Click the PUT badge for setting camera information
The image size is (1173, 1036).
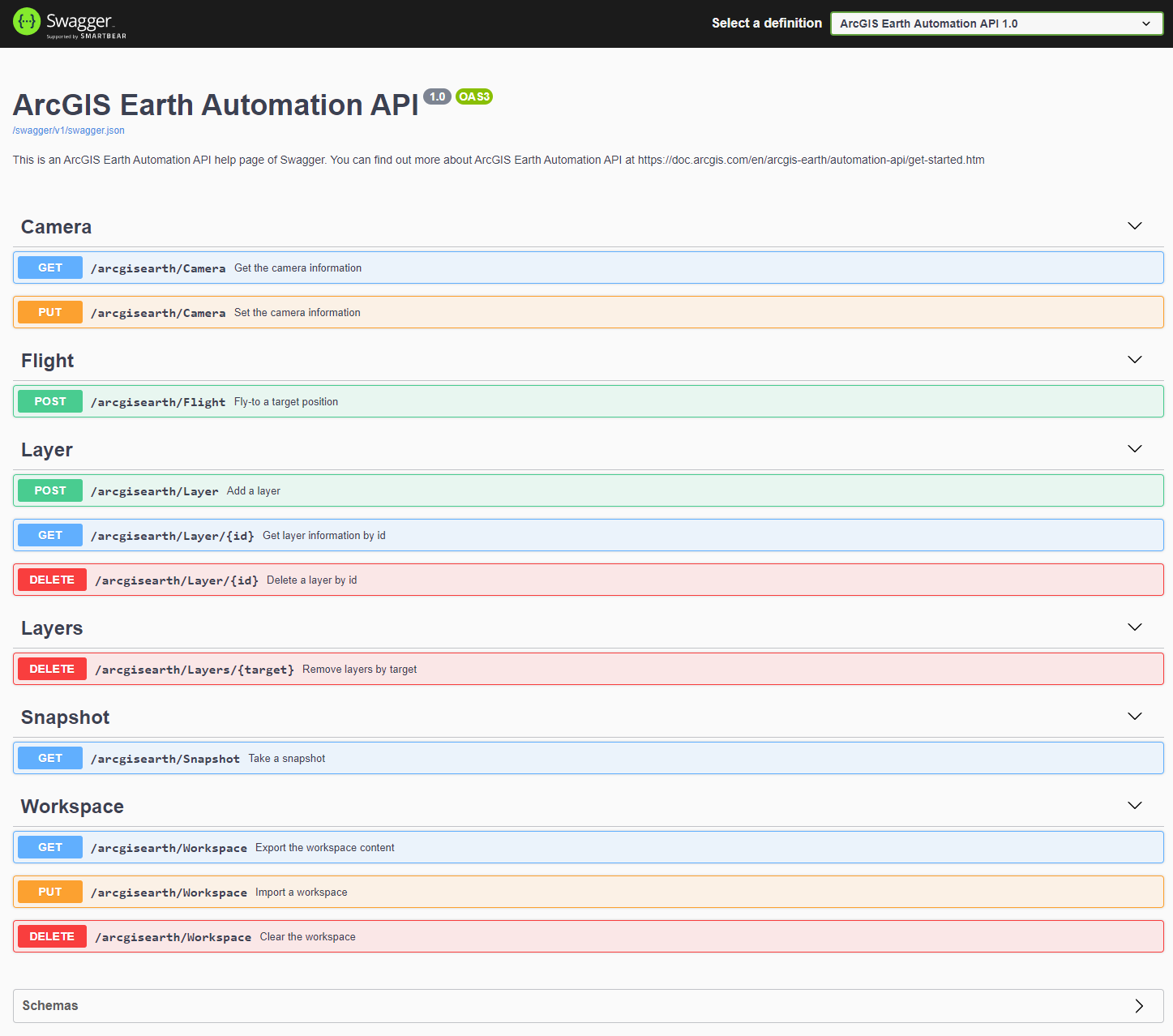coord(49,312)
